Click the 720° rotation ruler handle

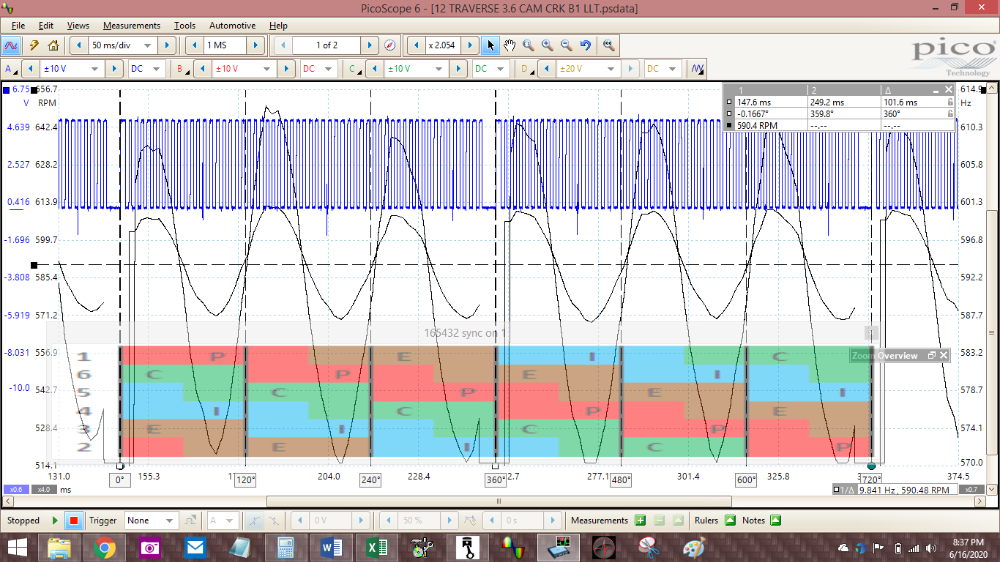click(871, 466)
